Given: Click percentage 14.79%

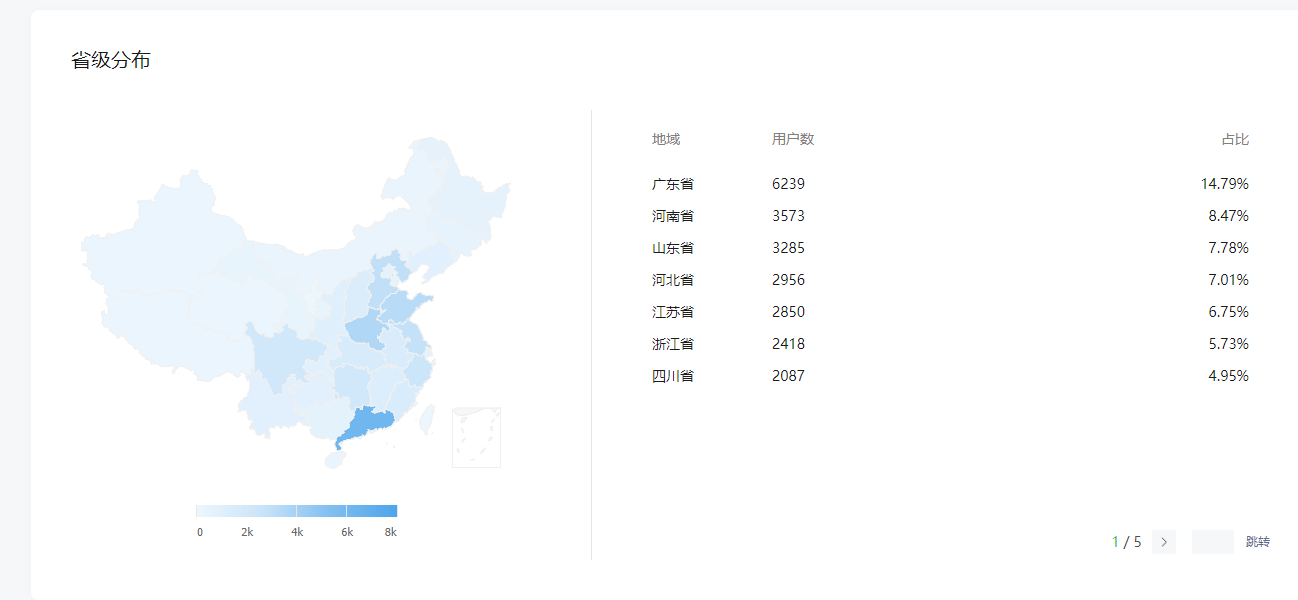Looking at the screenshot, I should (1225, 184).
